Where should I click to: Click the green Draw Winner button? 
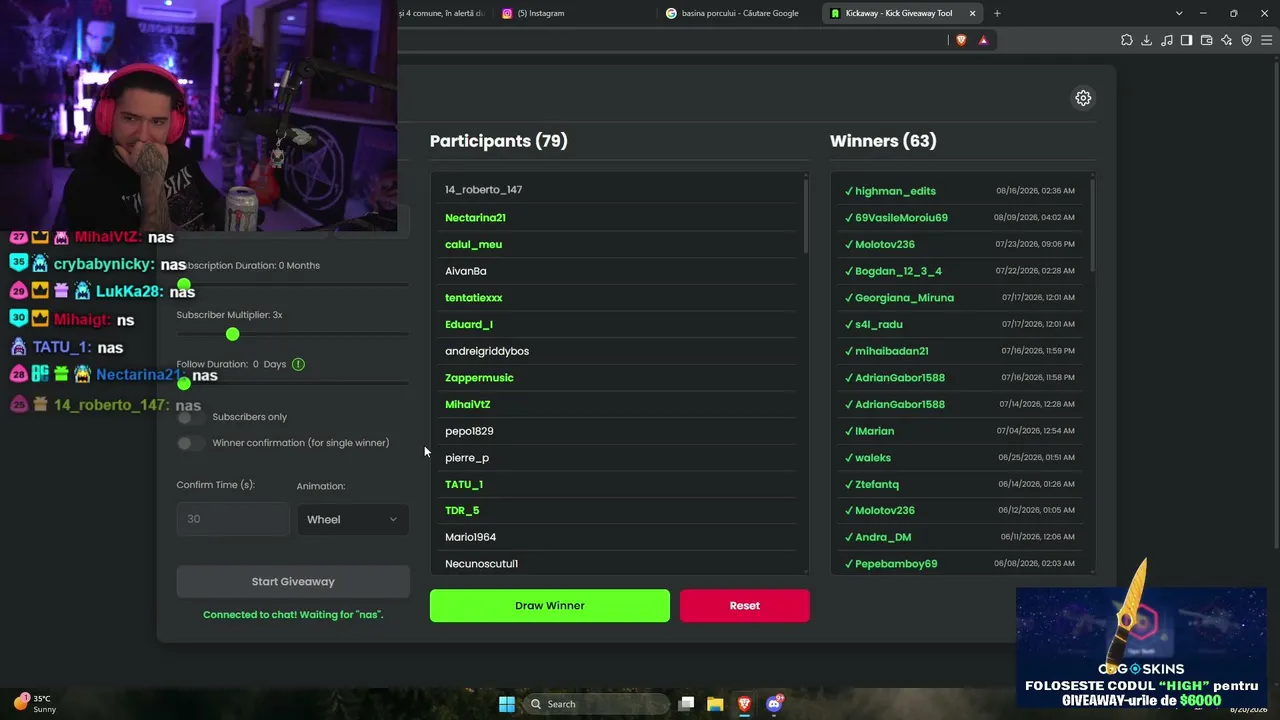click(x=550, y=605)
